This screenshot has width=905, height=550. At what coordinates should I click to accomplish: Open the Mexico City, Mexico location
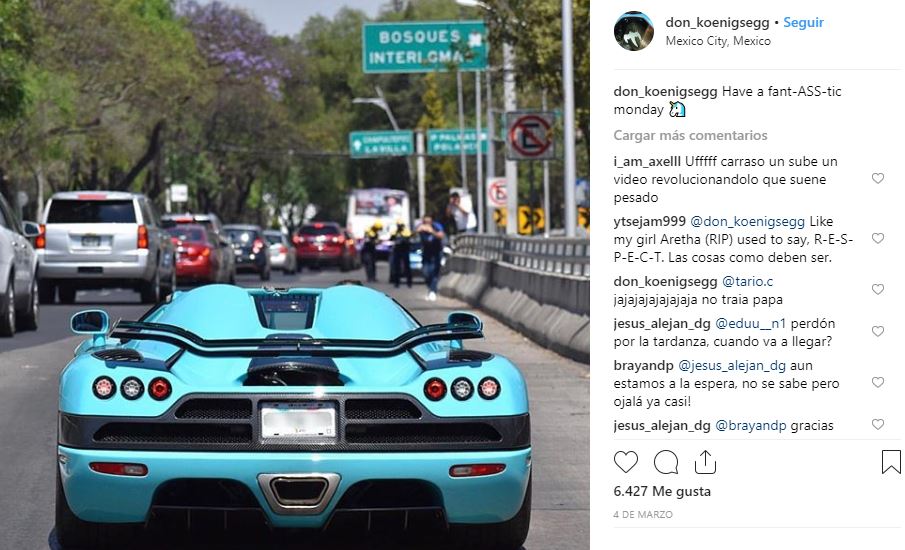pyautogui.click(x=718, y=41)
